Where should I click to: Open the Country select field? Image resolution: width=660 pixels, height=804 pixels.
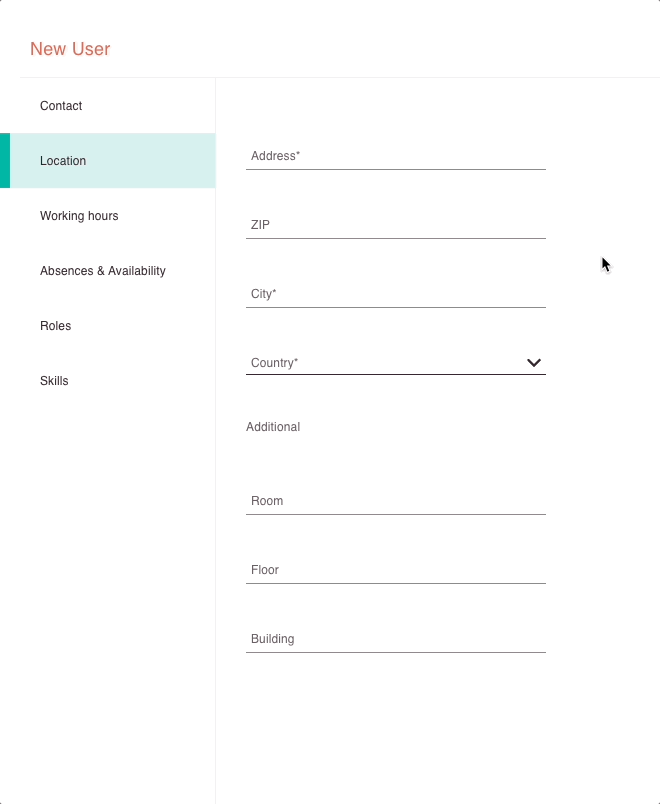395,363
